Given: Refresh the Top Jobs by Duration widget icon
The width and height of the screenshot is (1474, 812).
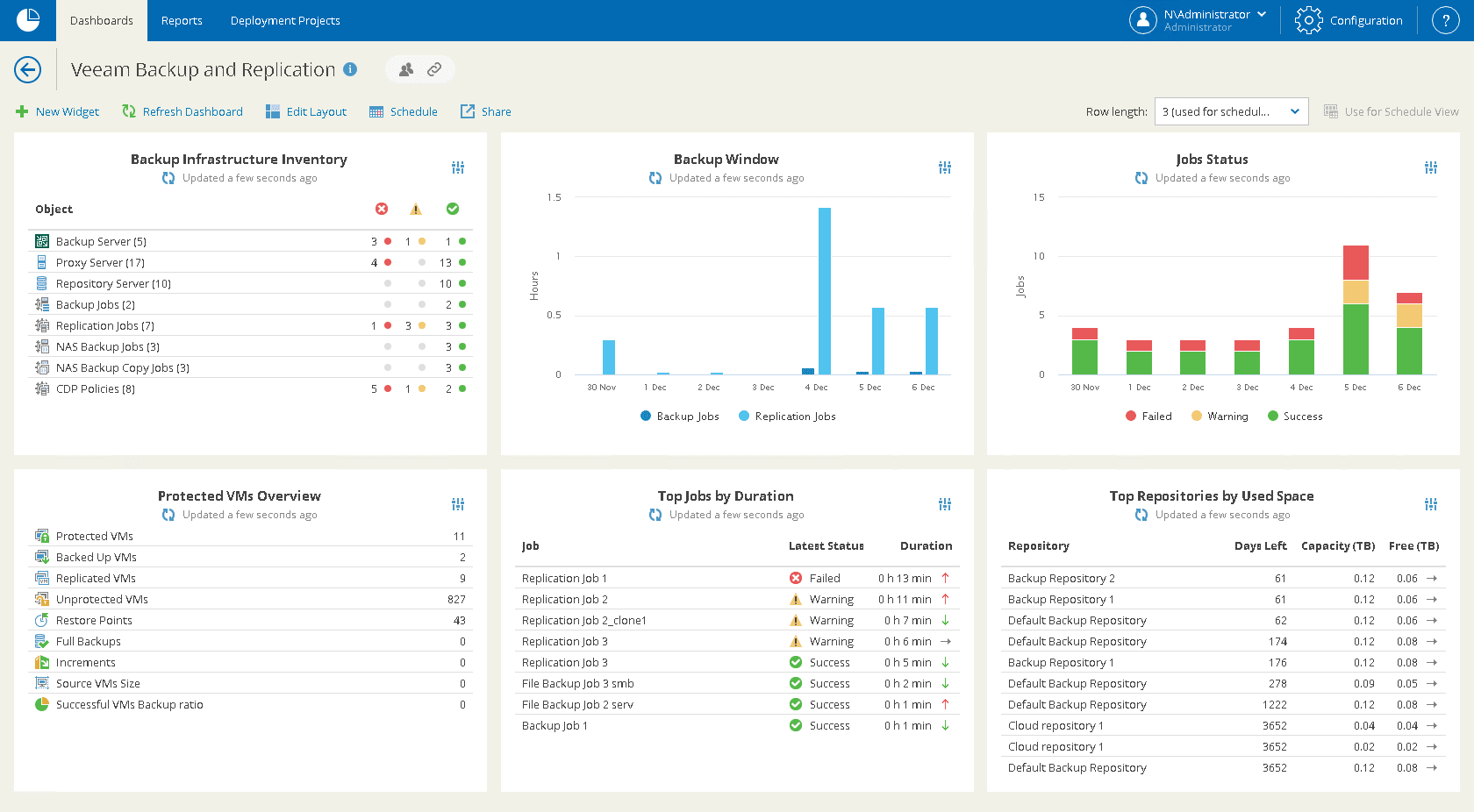Looking at the screenshot, I should pyautogui.click(x=655, y=515).
